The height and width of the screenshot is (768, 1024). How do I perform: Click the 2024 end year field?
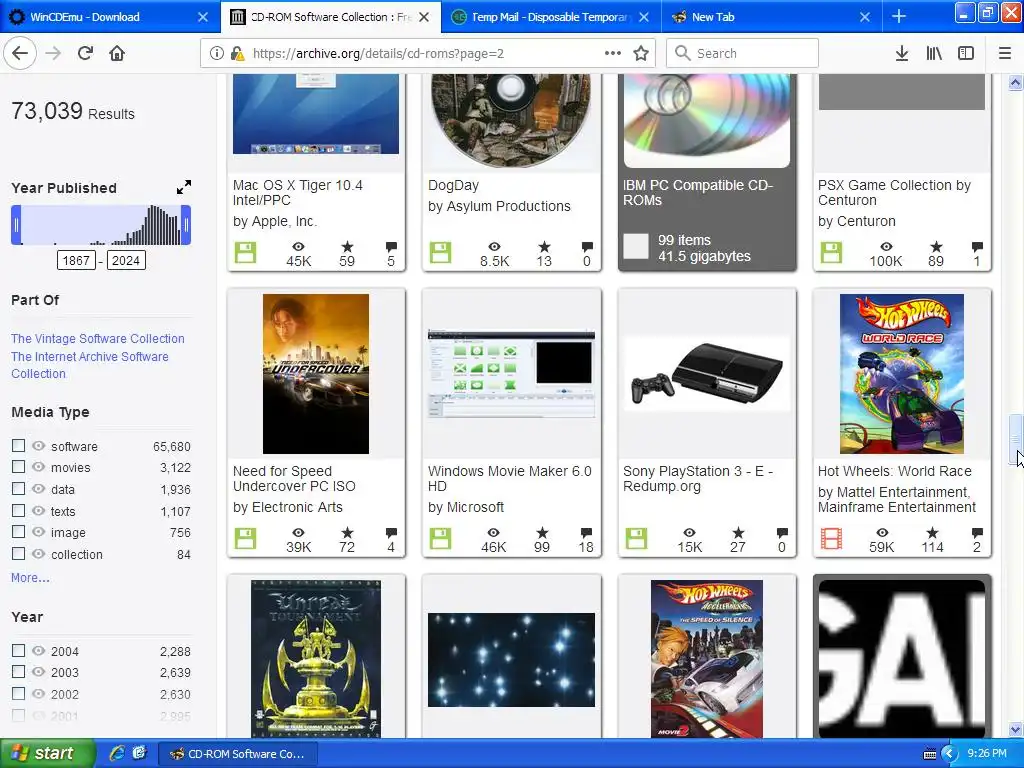(126, 261)
